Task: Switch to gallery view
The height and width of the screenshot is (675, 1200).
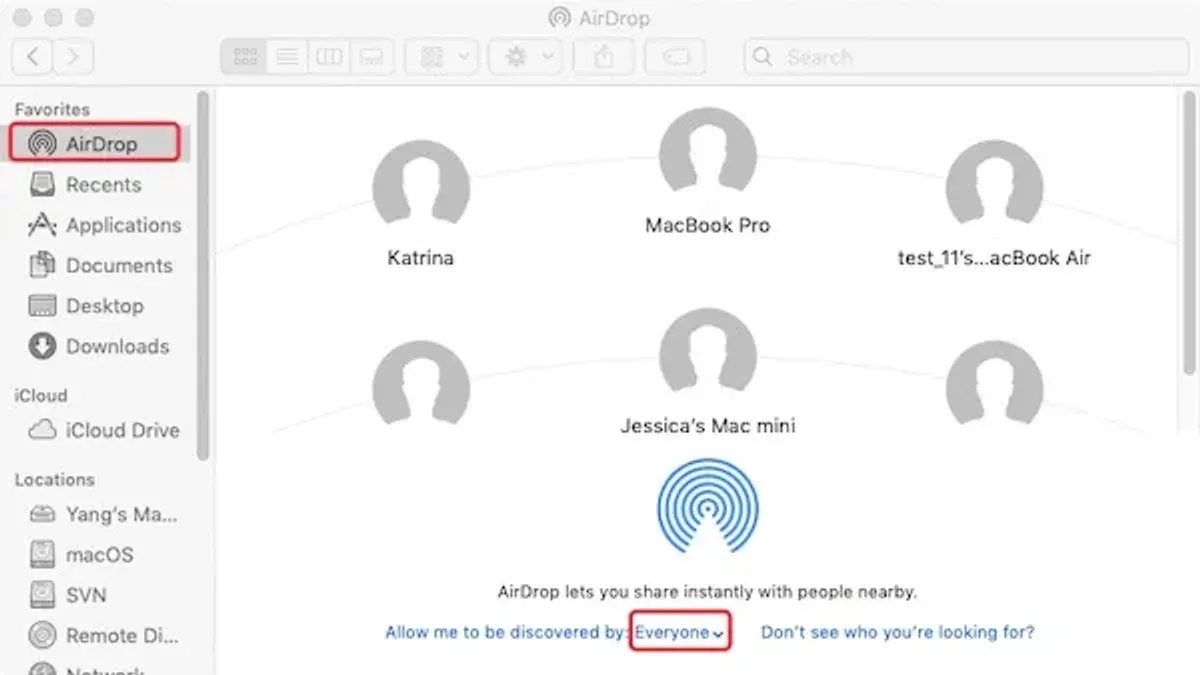Action: tap(371, 57)
